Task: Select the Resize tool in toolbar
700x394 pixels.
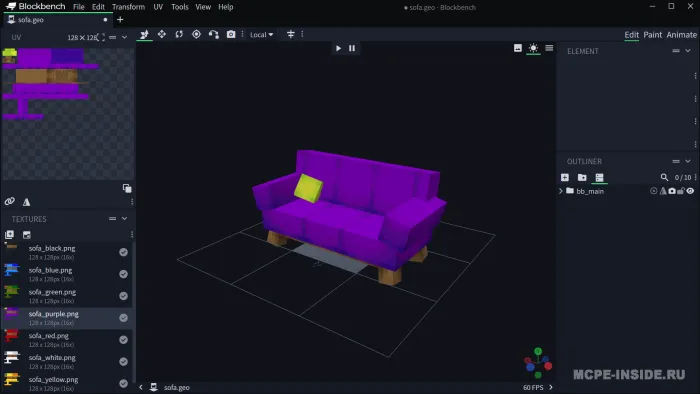Action: 162,34
